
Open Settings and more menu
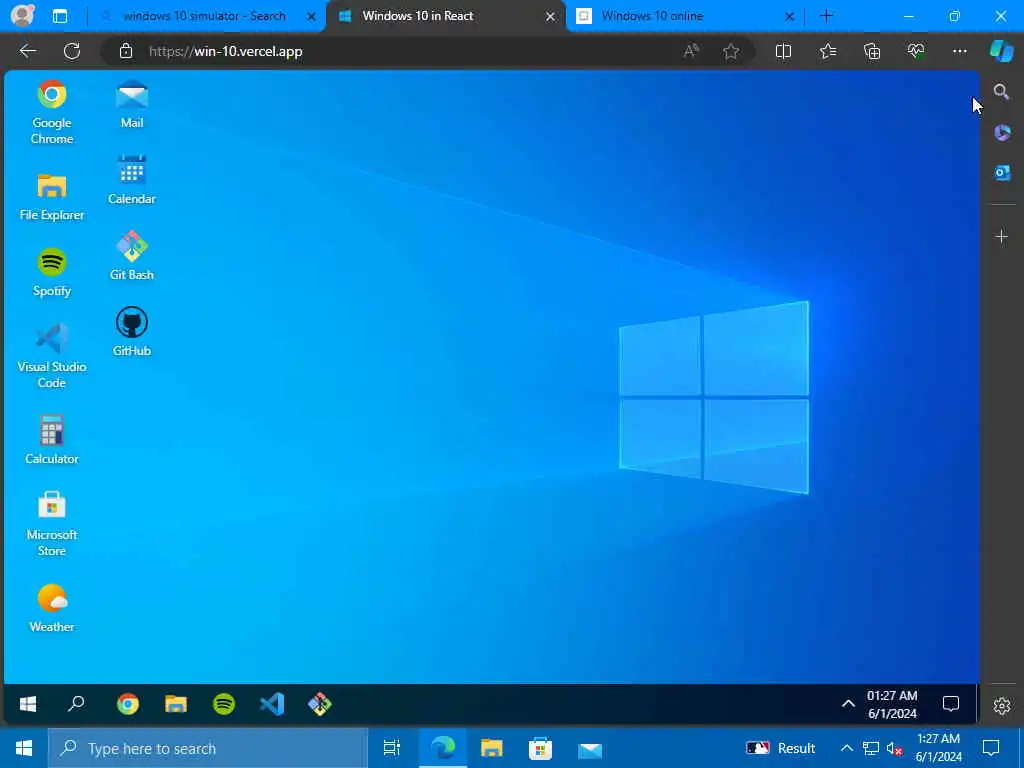959,51
